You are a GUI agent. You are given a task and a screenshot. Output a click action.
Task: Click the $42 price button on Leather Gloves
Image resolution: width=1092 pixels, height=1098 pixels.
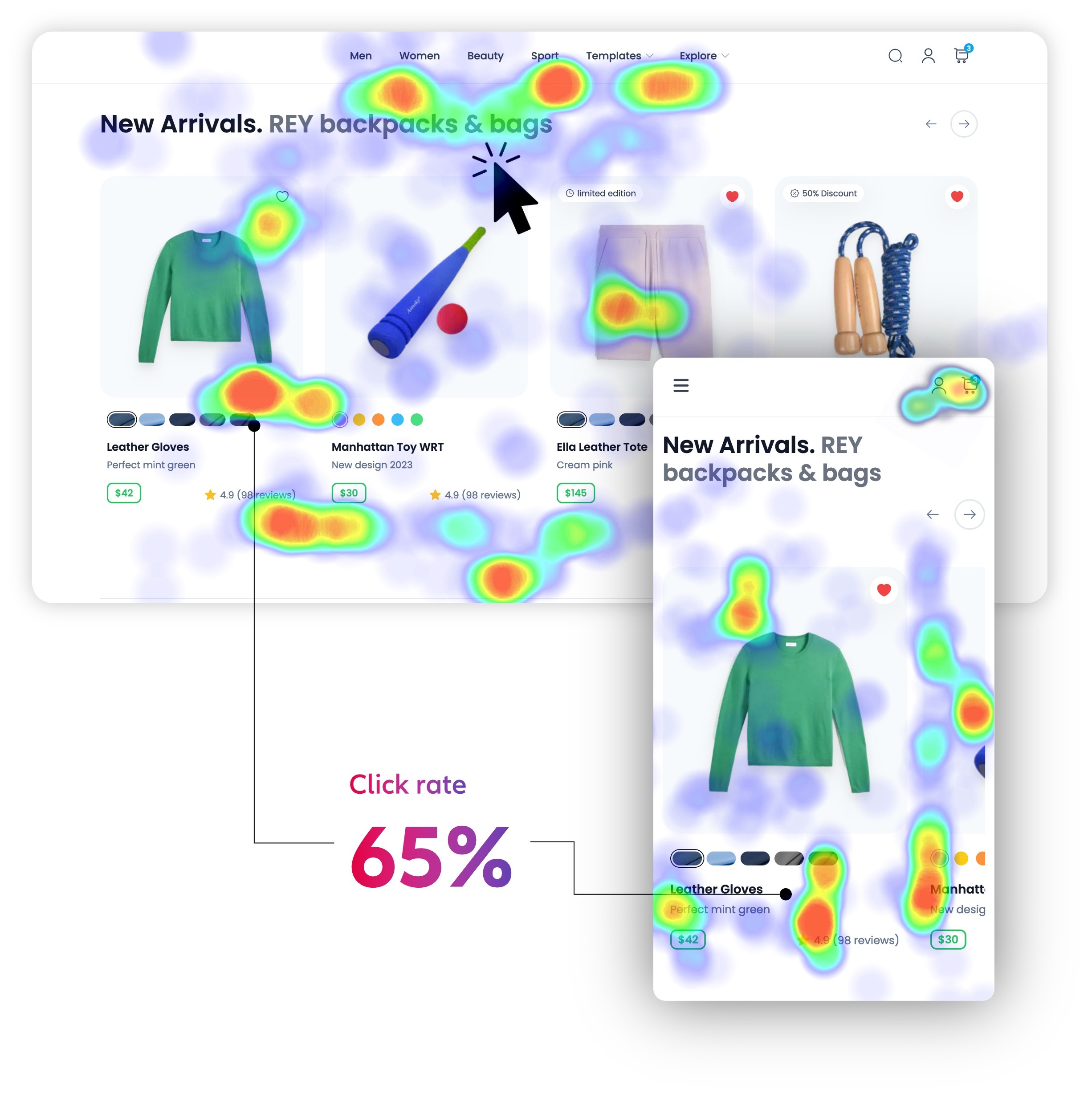click(x=124, y=493)
